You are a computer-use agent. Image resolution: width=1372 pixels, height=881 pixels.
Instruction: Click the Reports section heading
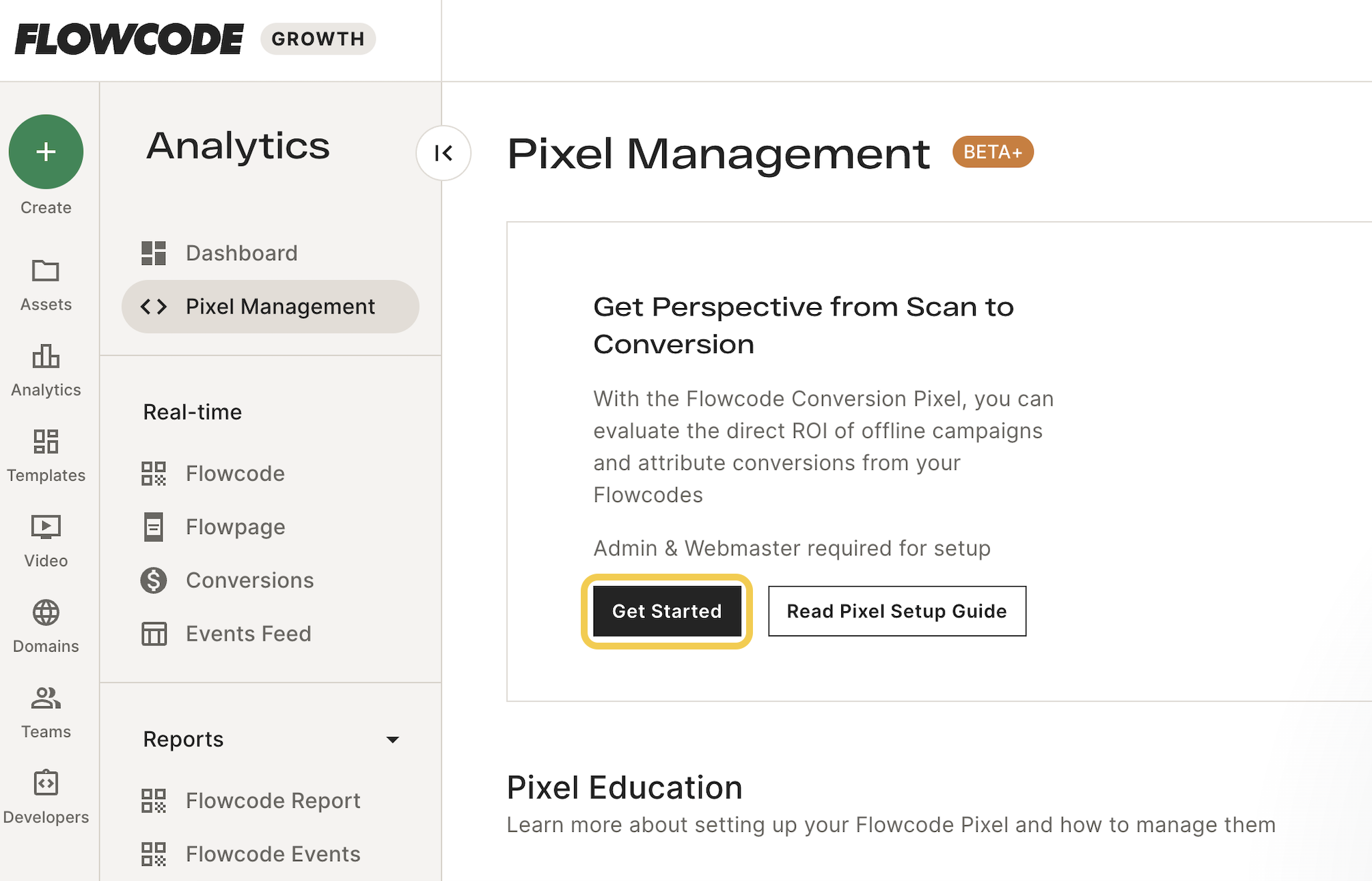[x=183, y=739]
